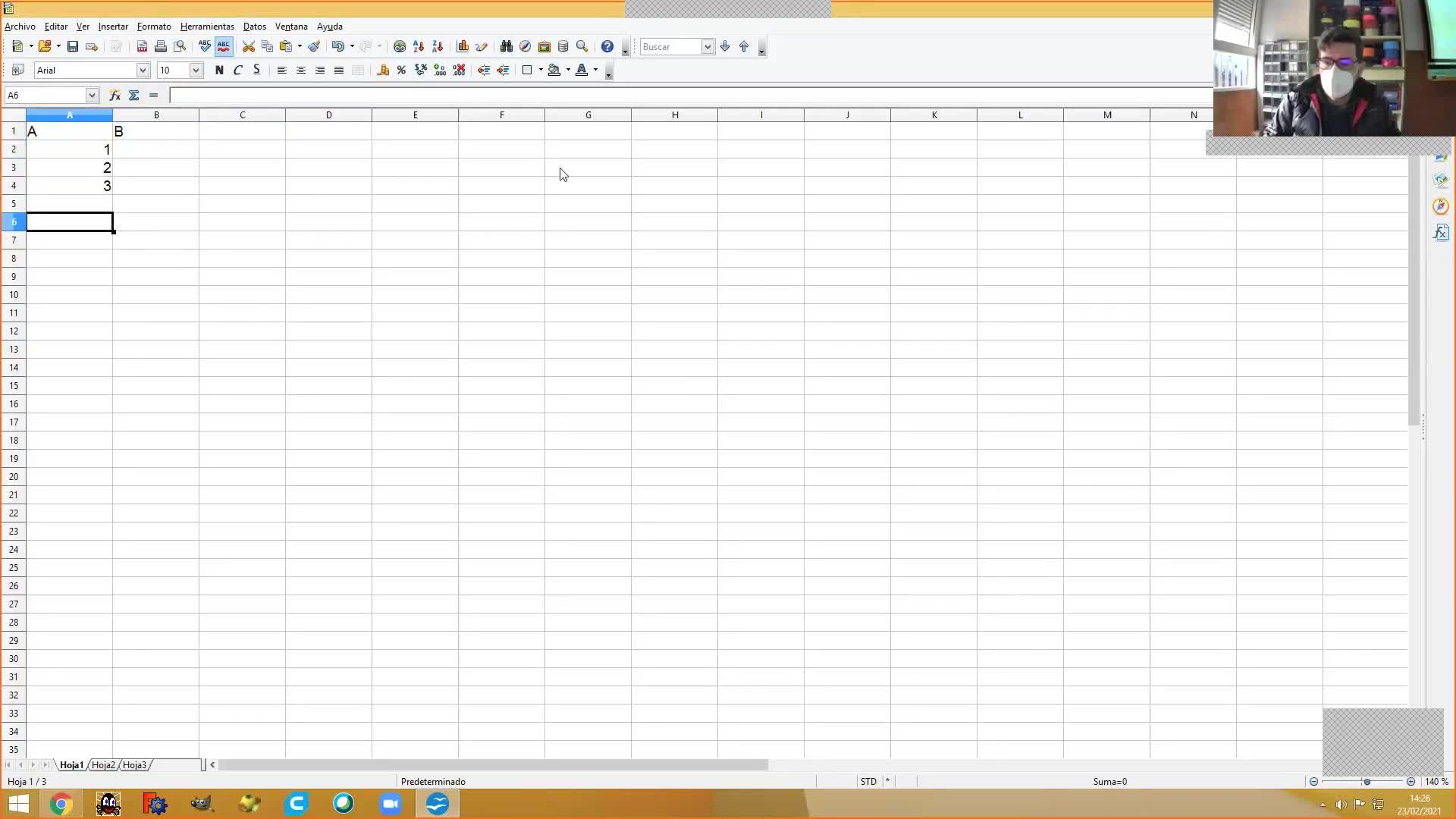Toggle automatic spellcheck ABC button
This screenshot has width=1456, height=819.
[x=224, y=46]
